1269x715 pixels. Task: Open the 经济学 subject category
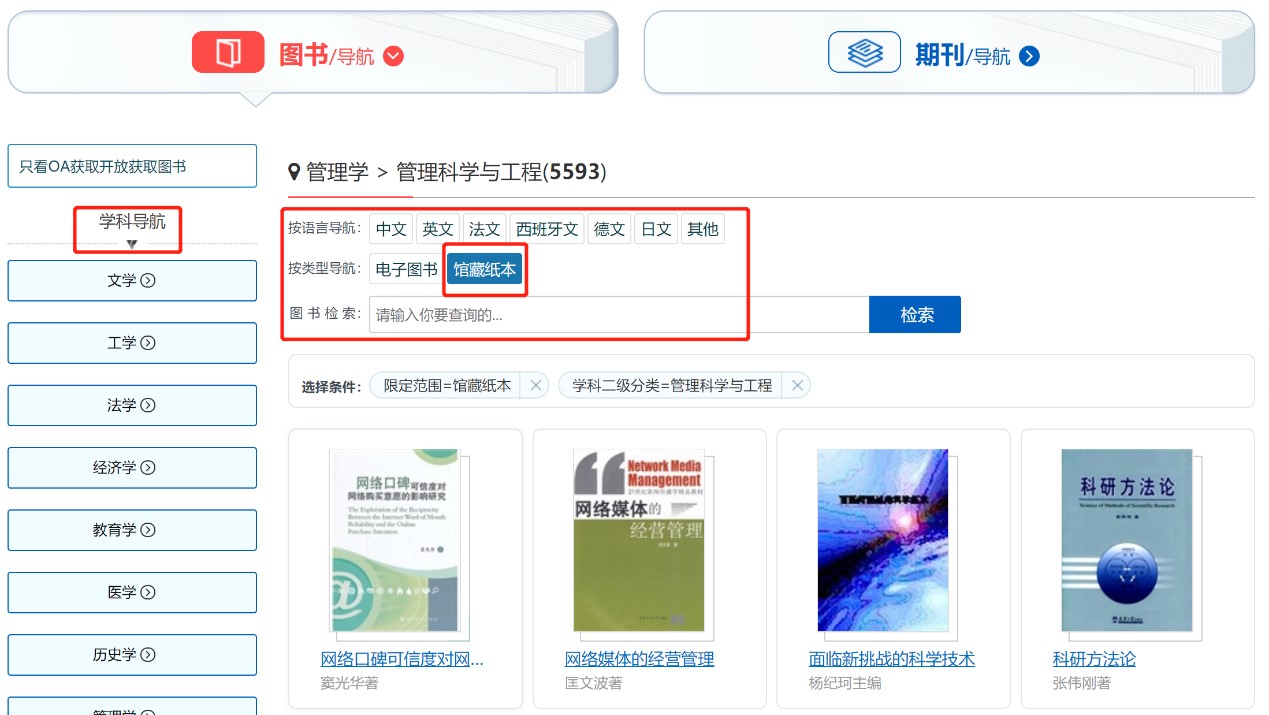tap(132, 467)
